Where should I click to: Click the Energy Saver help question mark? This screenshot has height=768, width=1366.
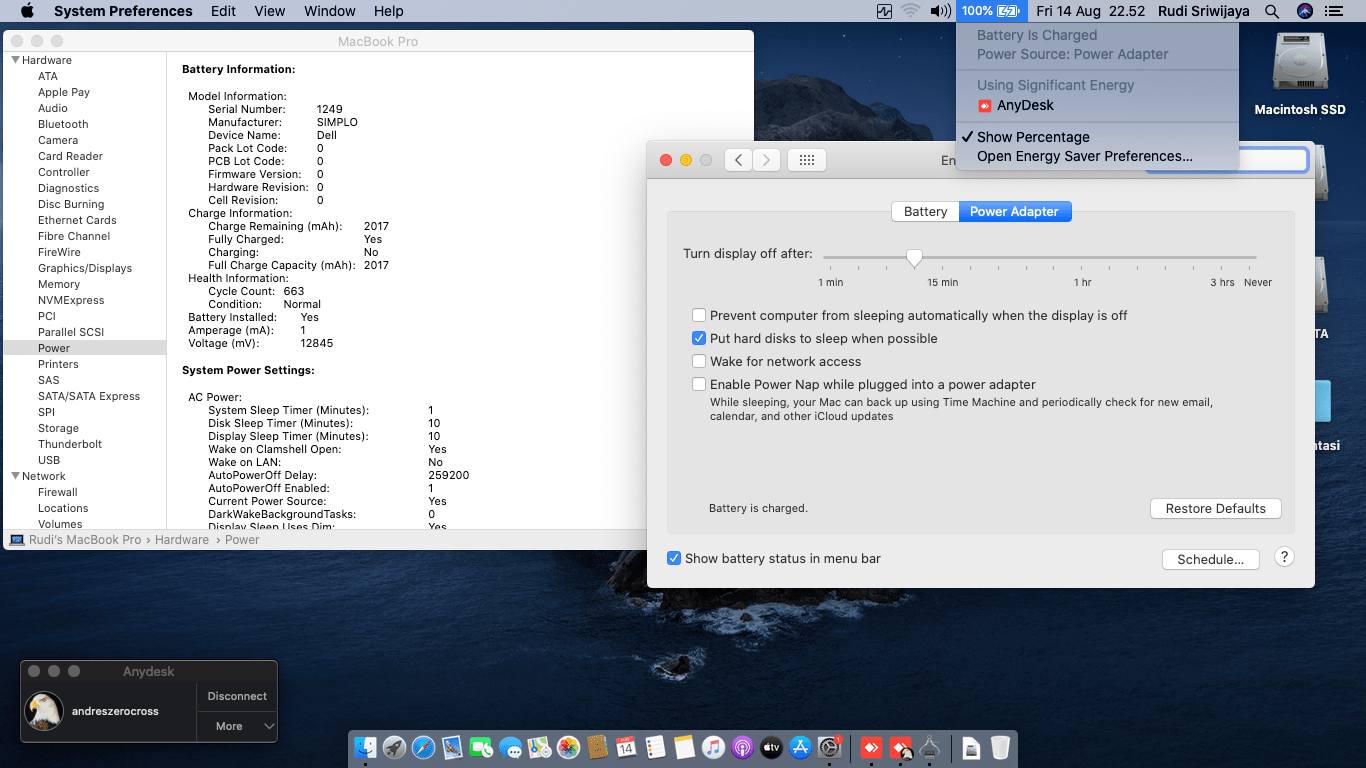coord(1285,558)
